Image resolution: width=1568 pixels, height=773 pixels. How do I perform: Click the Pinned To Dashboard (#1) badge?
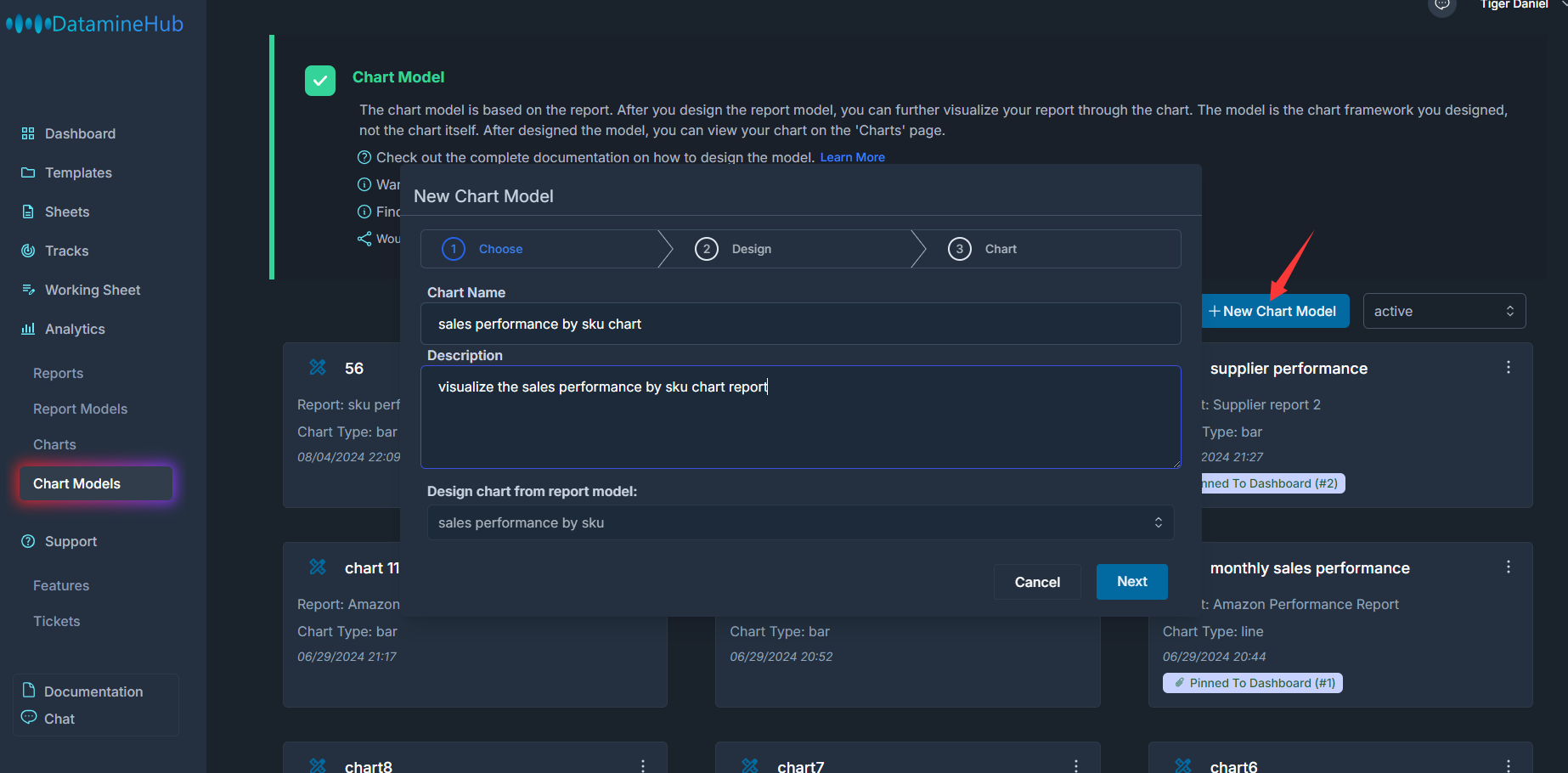(x=1253, y=683)
